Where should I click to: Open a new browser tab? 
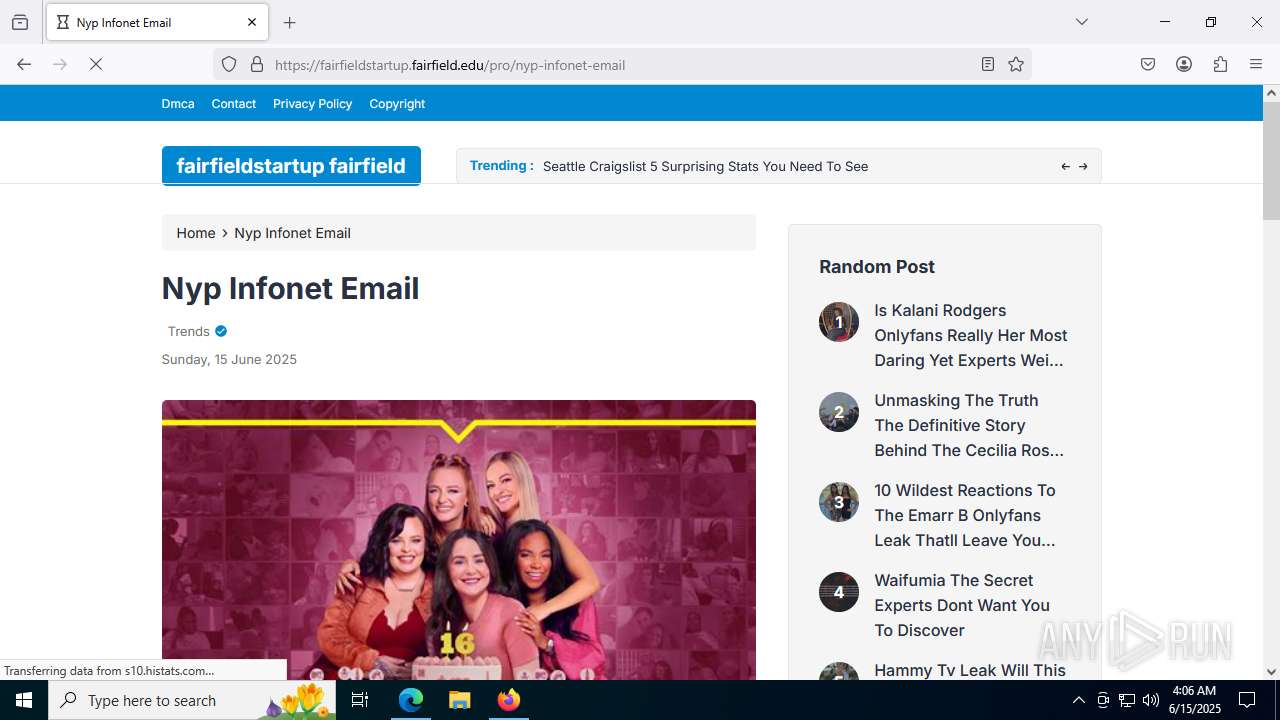coord(290,22)
